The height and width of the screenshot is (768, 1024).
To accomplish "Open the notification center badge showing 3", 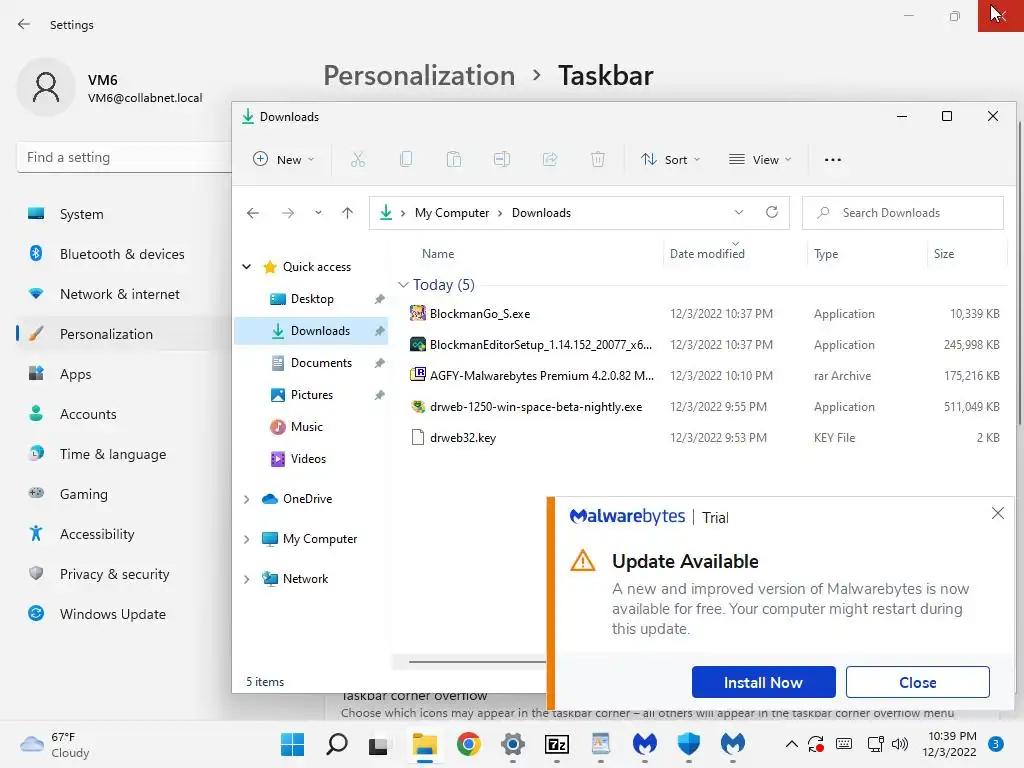I will click(x=996, y=744).
